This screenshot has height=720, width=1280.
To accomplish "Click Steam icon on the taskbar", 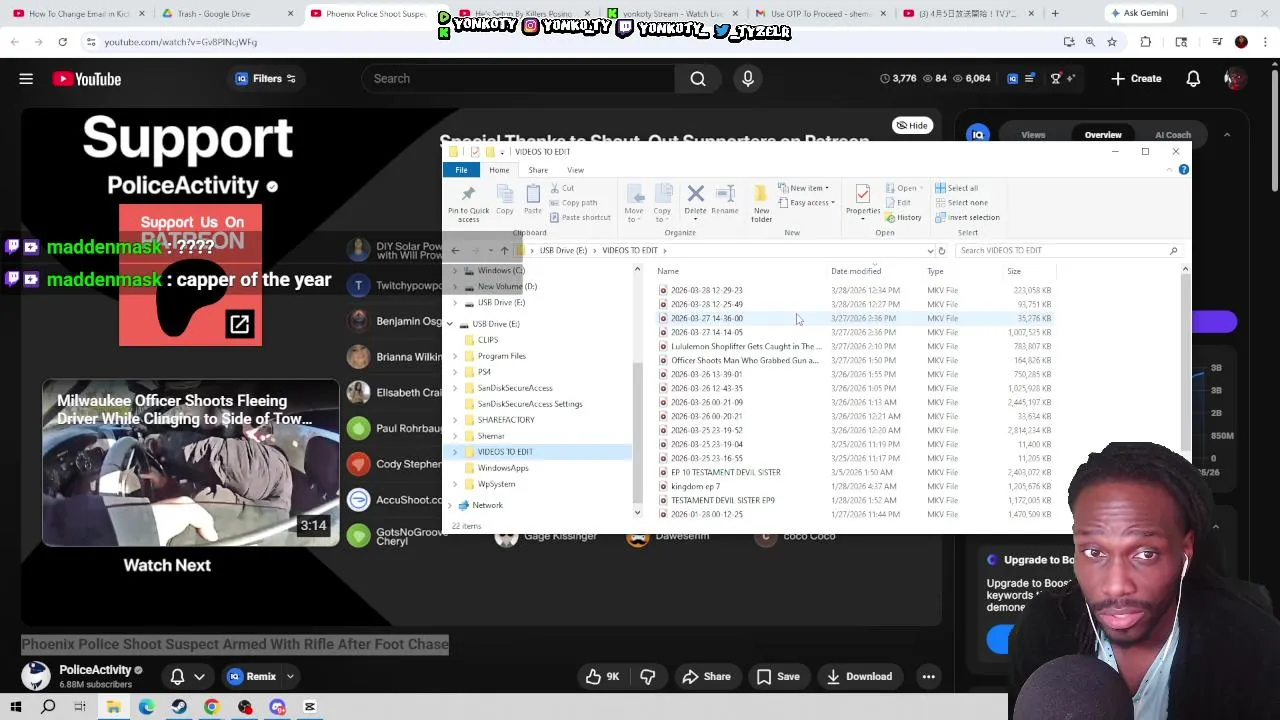I will coord(179,707).
